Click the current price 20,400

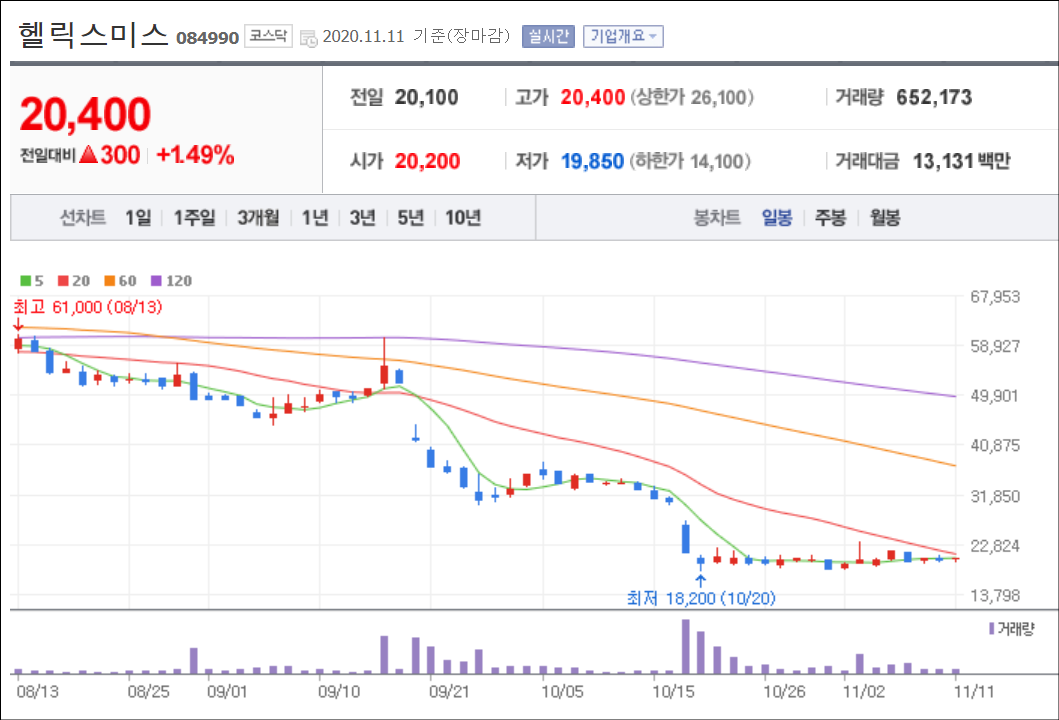pyautogui.click(x=86, y=113)
